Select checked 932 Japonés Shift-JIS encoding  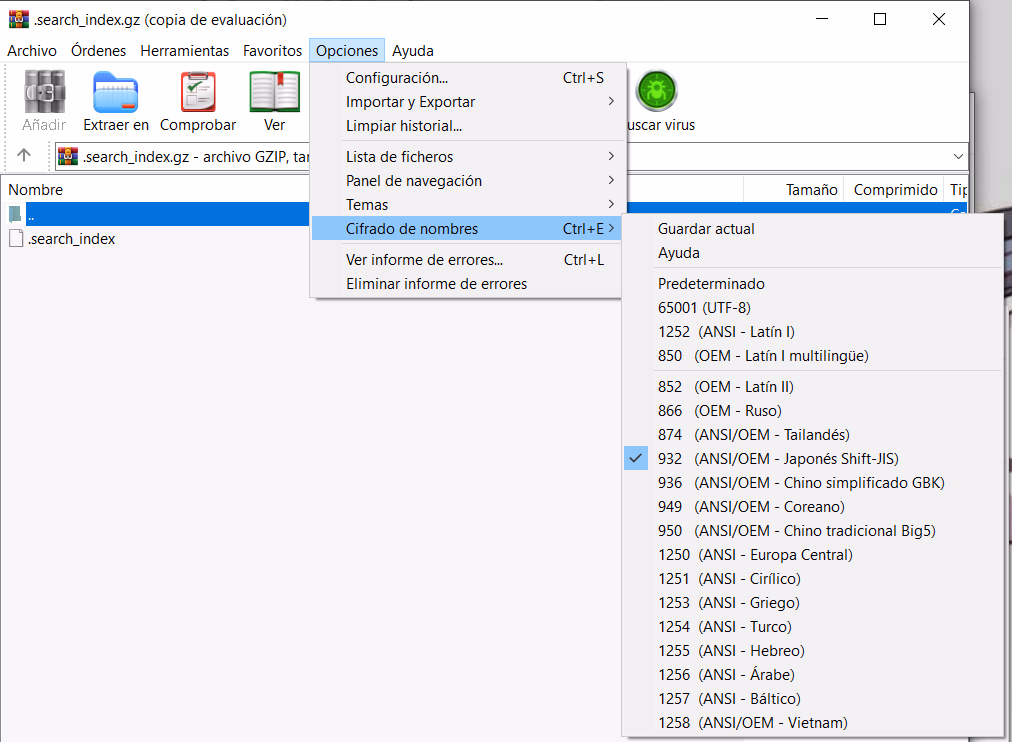pyautogui.click(x=778, y=459)
